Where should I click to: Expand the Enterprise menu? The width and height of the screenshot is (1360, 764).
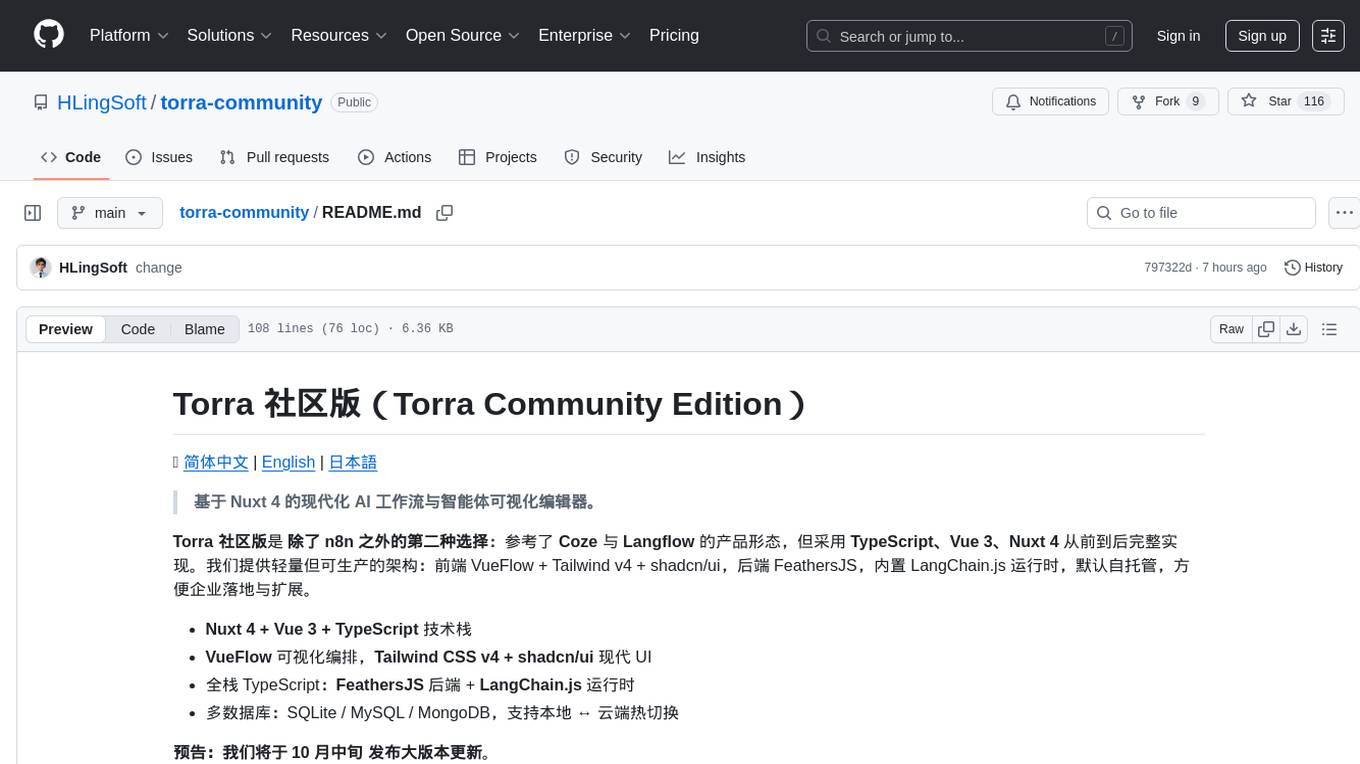pyautogui.click(x=585, y=35)
